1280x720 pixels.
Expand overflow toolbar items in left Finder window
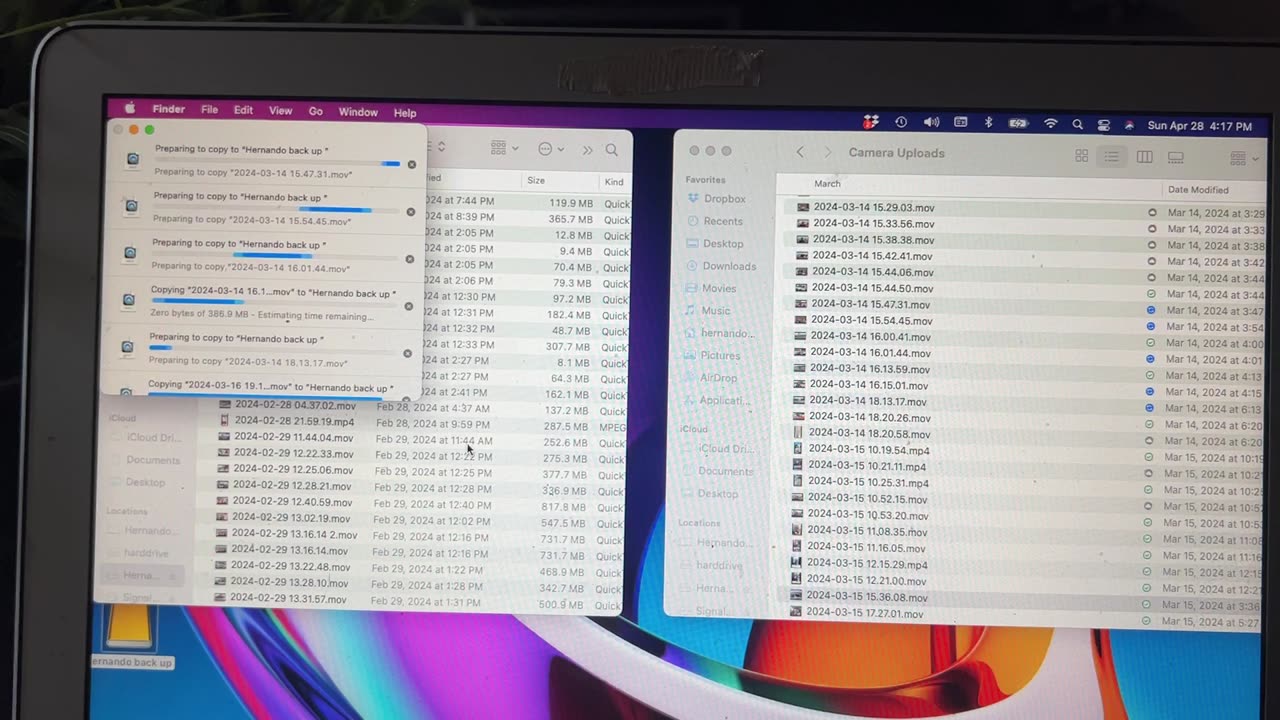click(587, 150)
